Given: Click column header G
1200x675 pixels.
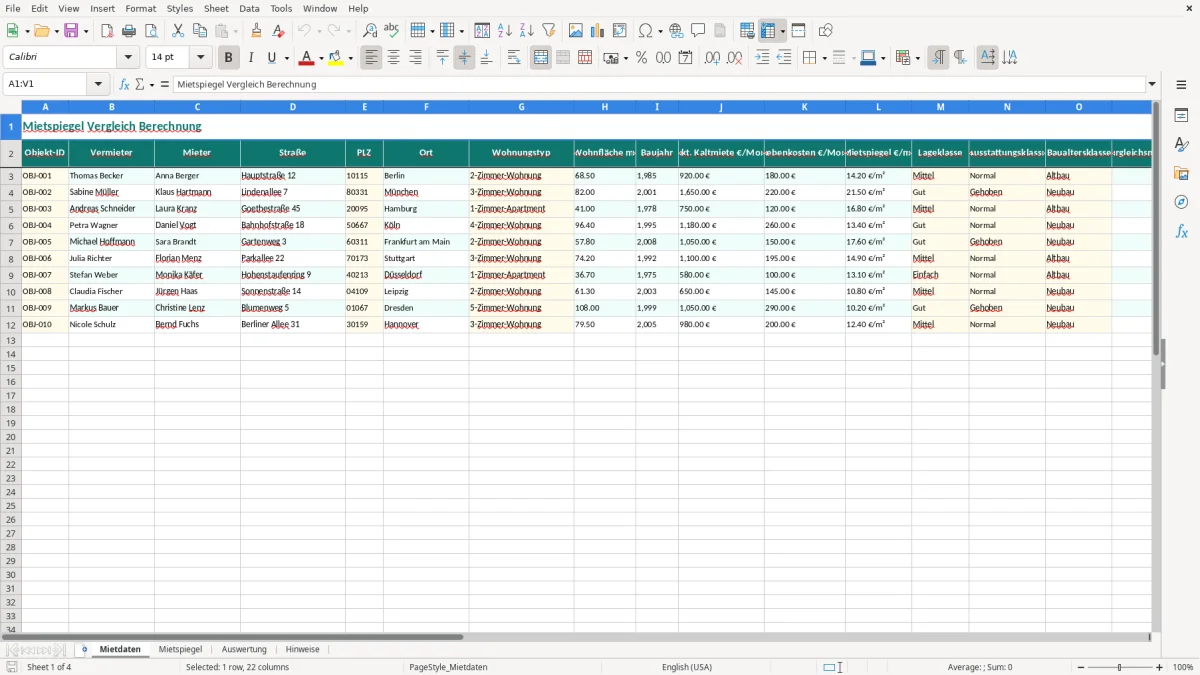Looking at the screenshot, I should click(521, 107).
